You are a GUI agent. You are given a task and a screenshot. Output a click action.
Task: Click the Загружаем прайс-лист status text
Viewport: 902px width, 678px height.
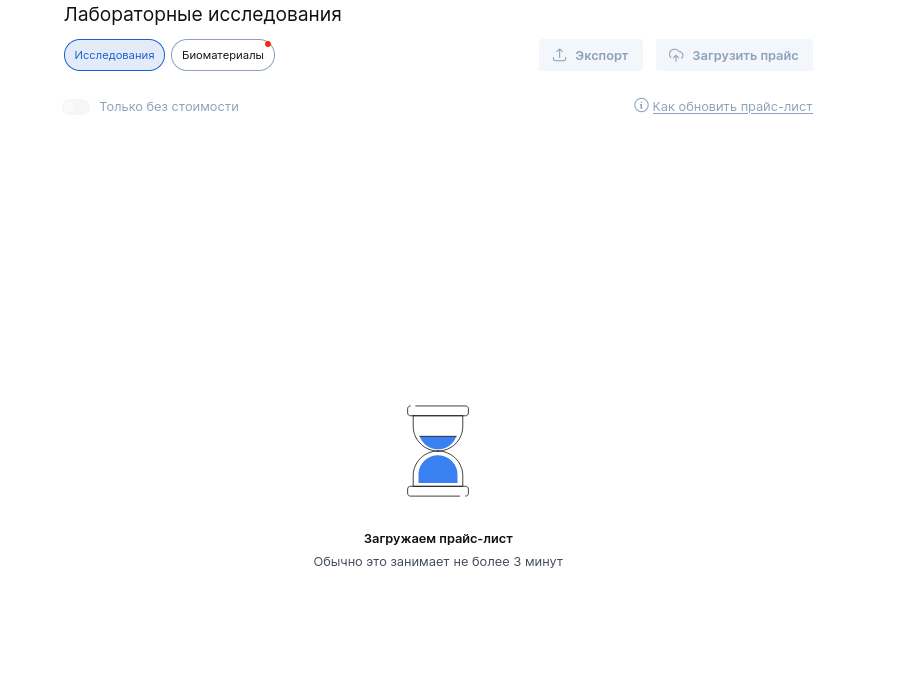pos(438,539)
